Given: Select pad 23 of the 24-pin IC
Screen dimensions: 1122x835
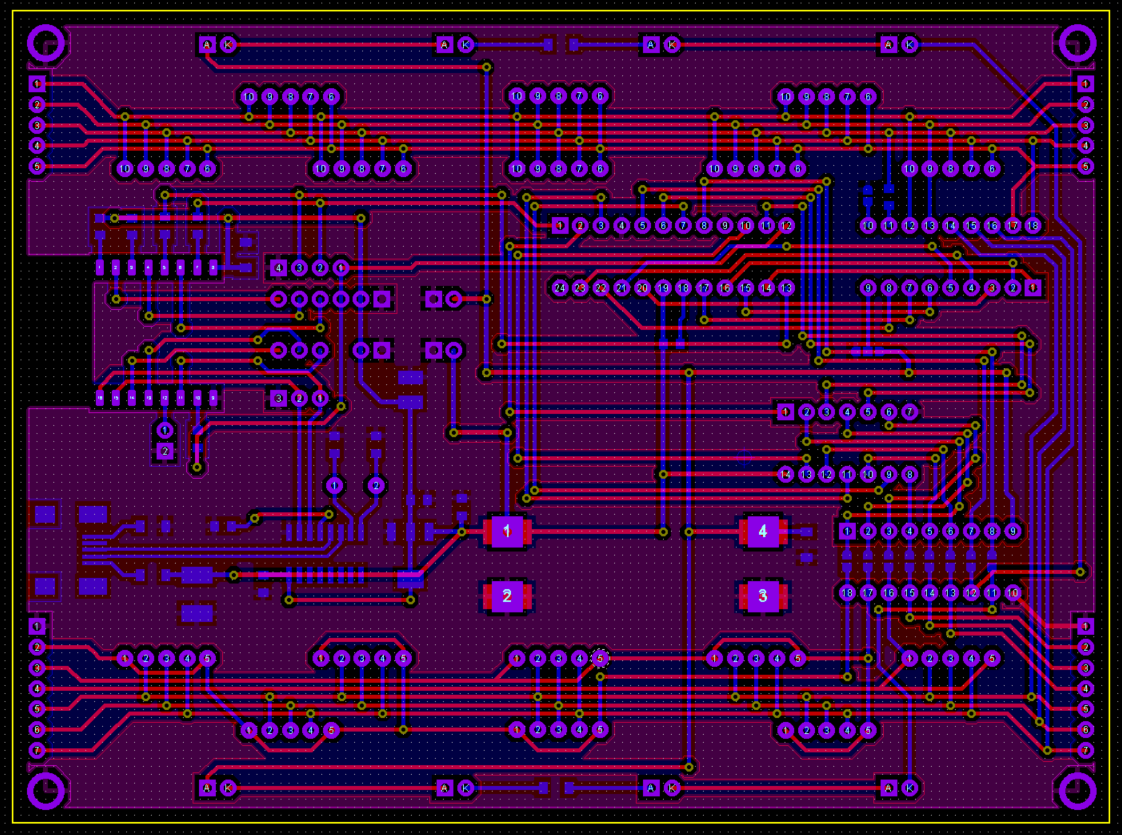Looking at the screenshot, I should click(580, 288).
